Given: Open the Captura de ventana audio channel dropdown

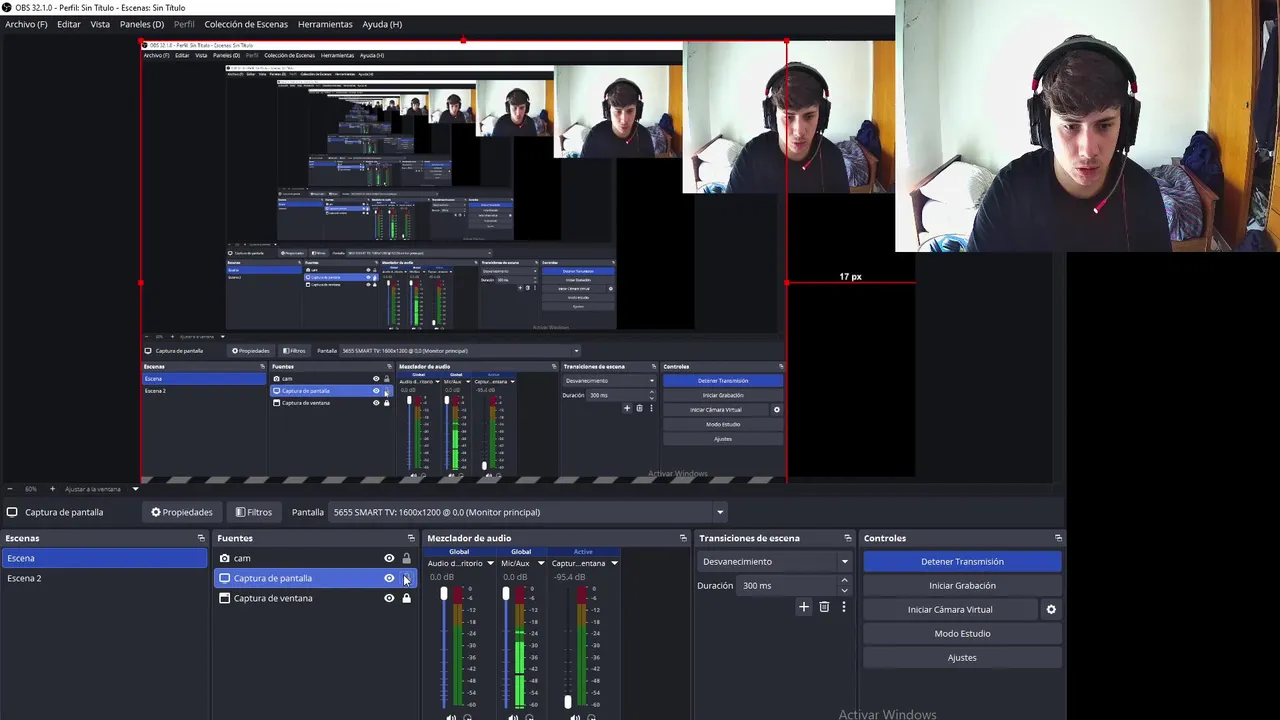Looking at the screenshot, I should coord(614,563).
